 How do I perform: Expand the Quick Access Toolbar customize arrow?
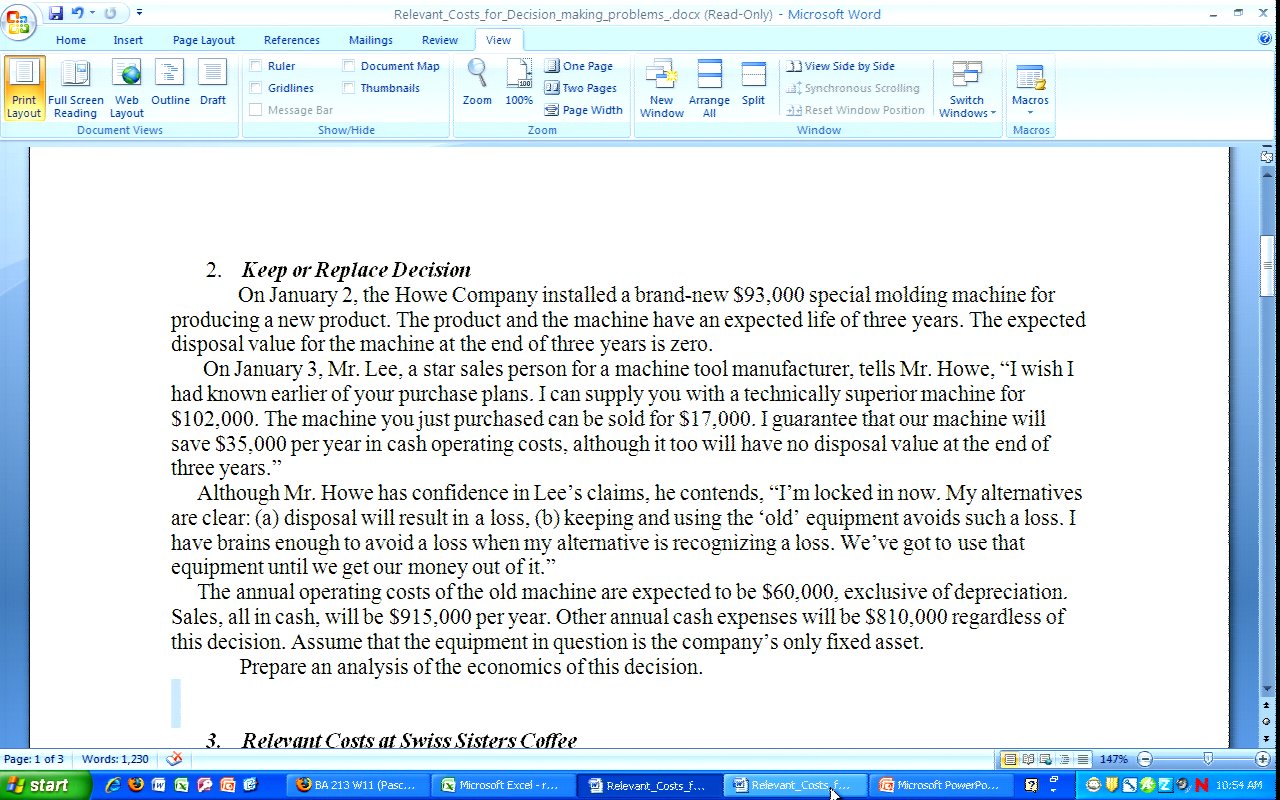(x=139, y=13)
